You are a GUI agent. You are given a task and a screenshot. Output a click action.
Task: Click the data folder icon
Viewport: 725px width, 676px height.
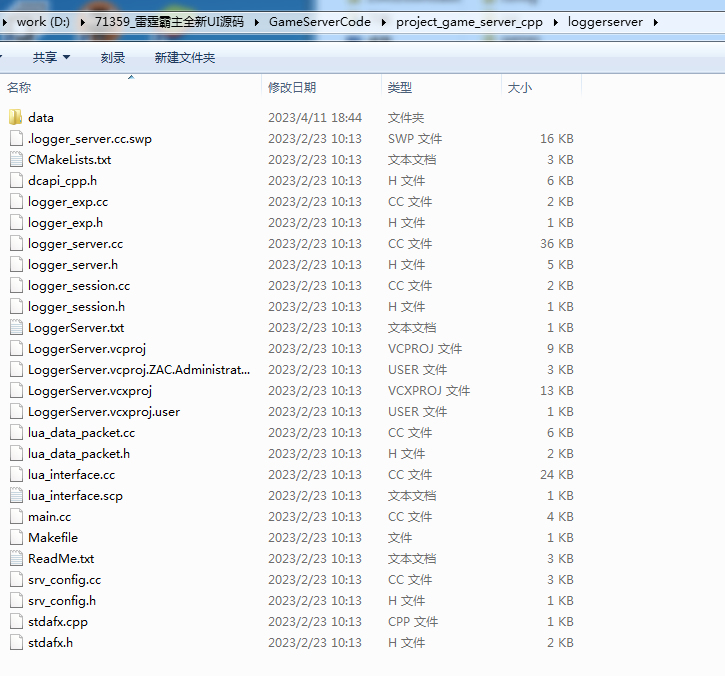pyautogui.click(x=15, y=118)
